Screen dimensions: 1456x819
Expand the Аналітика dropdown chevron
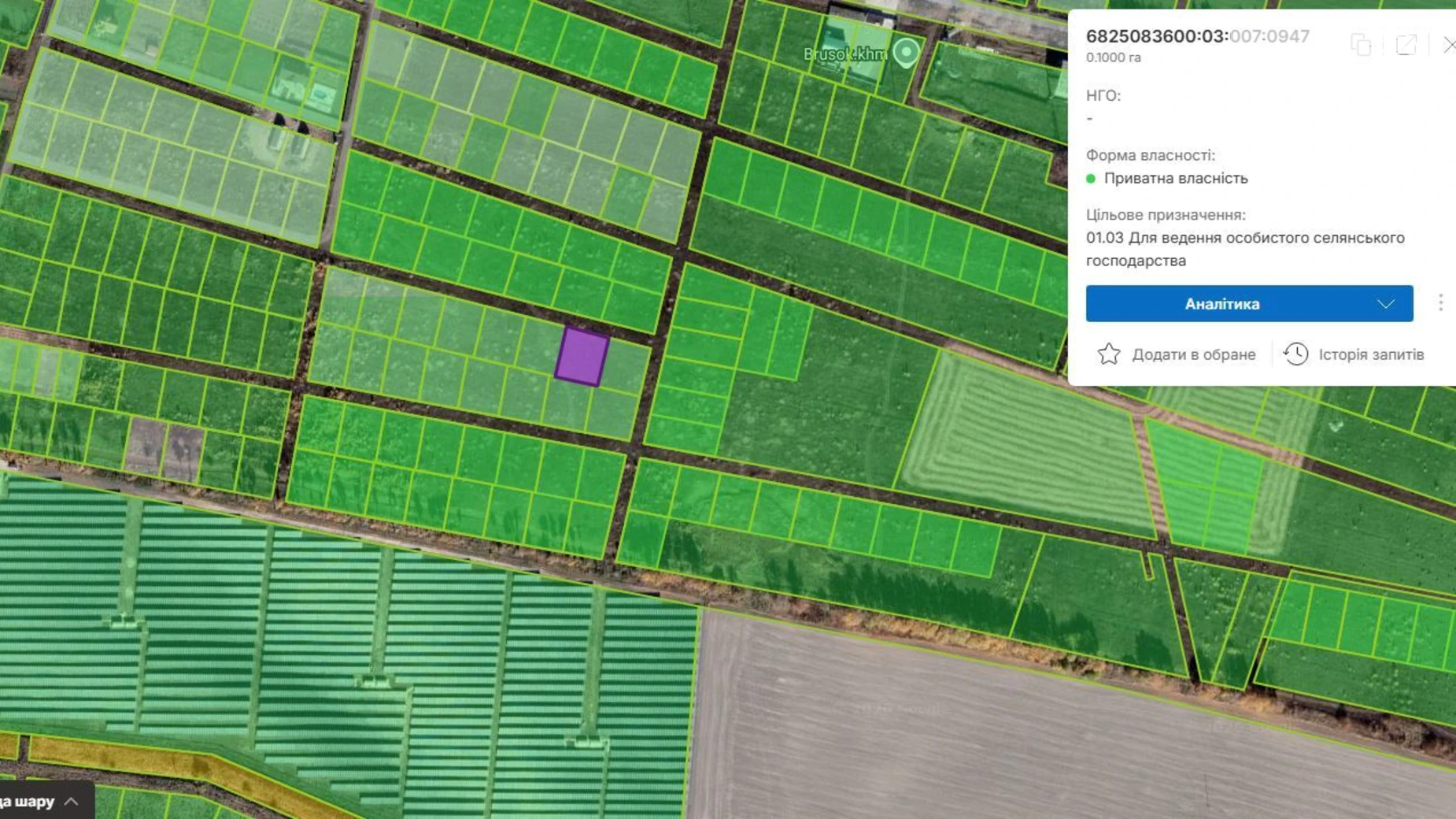tap(1385, 304)
